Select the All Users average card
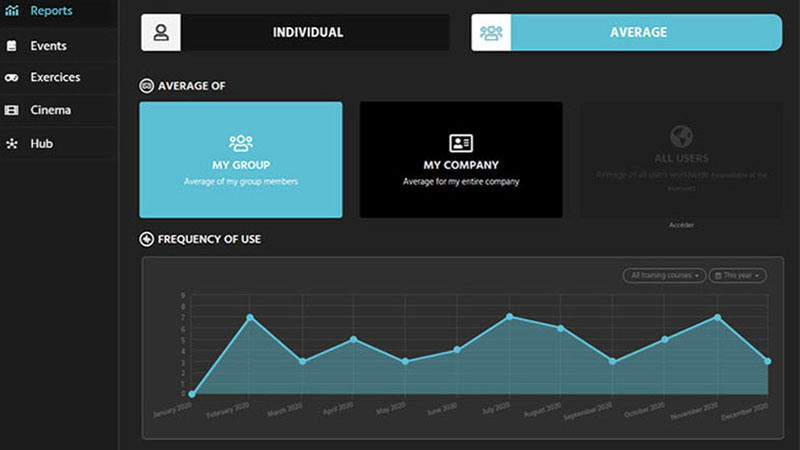Image resolution: width=800 pixels, height=450 pixels. (681, 160)
